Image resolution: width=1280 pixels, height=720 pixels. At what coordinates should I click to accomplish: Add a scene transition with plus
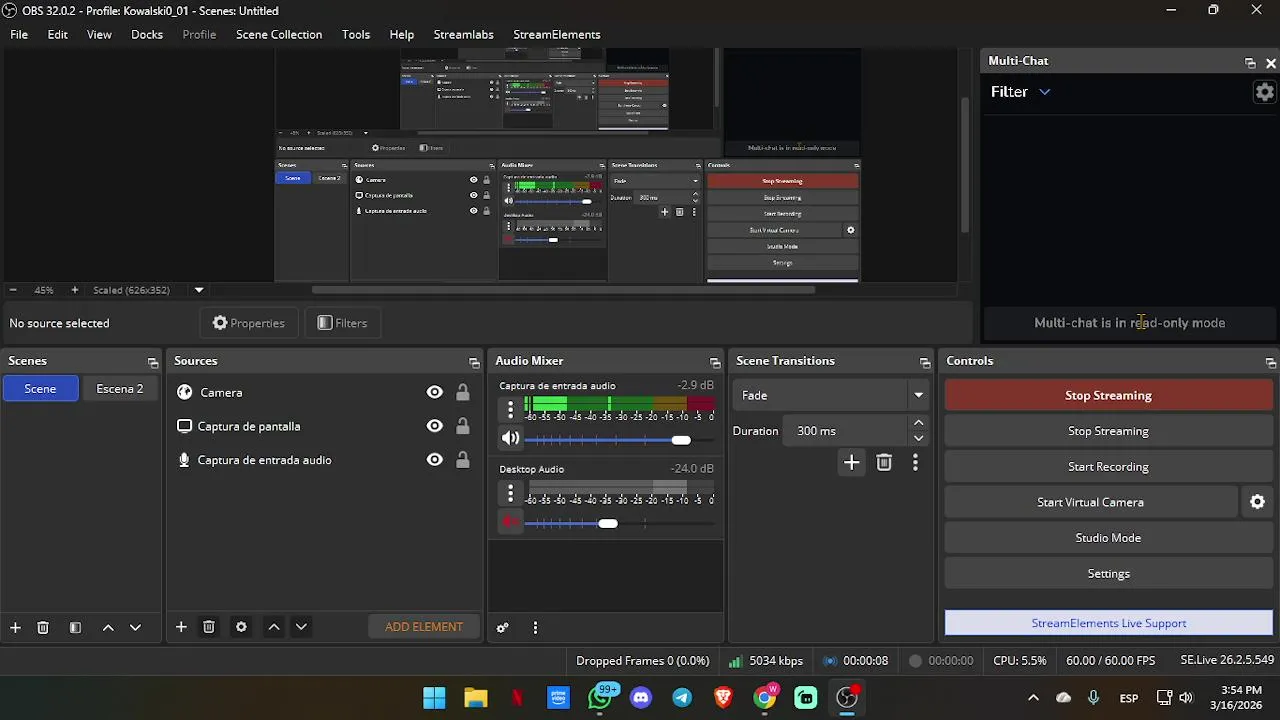[851, 462]
